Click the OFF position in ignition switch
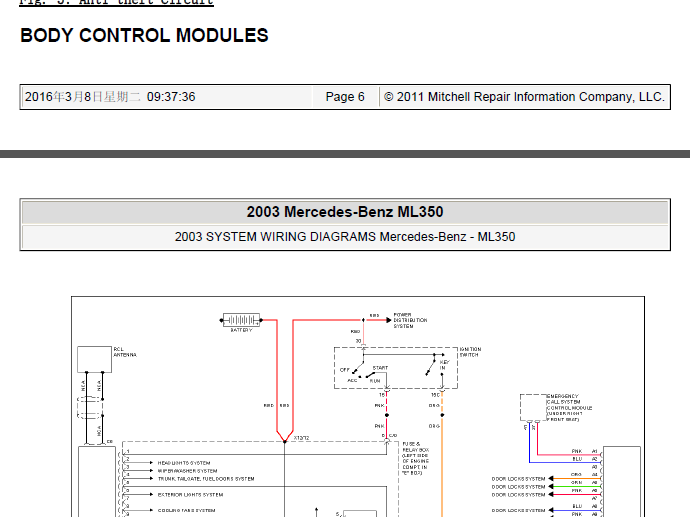 click(x=345, y=370)
